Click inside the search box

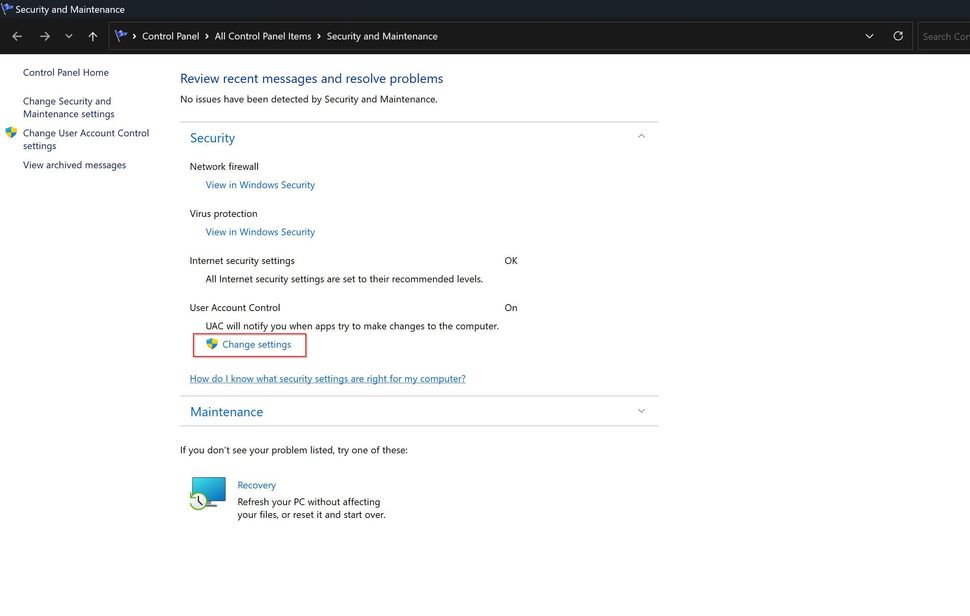pyautogui.click(x=945, y=35)
